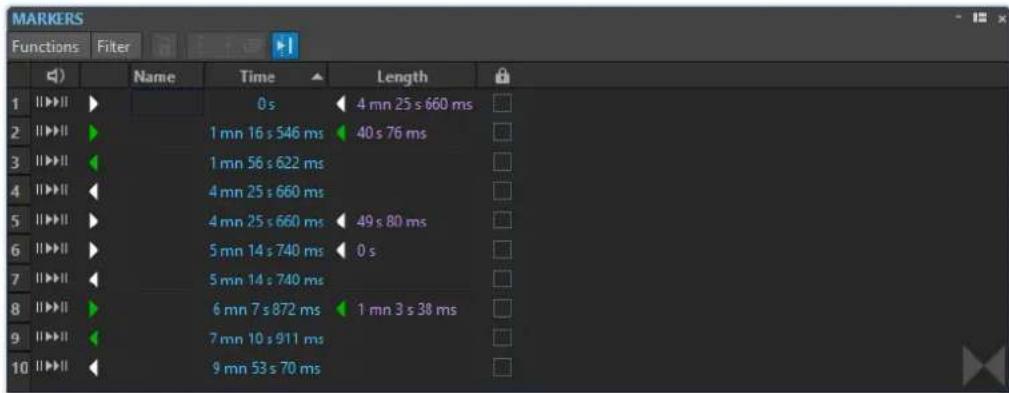Select marker 6 time 5 mn 14 s 740 ms
This screenshot has height=393, width=1009.
point(266,251)
